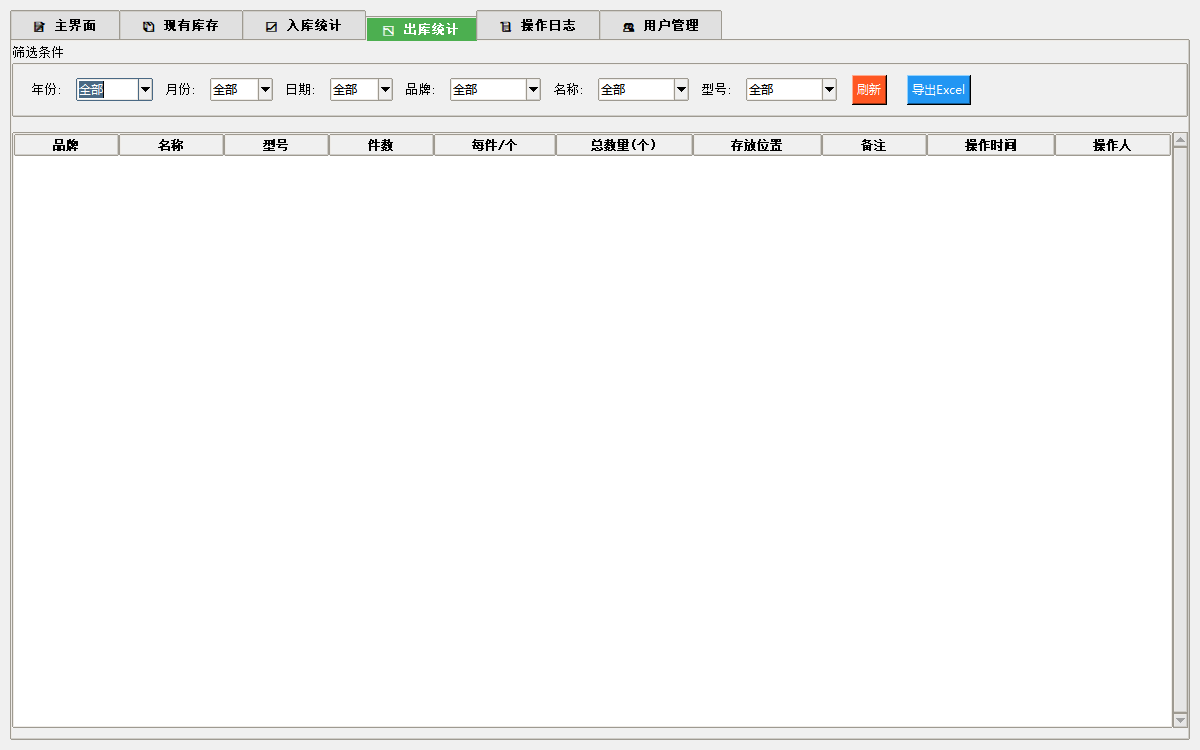Click the 操作日志 tab icon
Screen dimensions: 1200x750
[x=505, y=26]
